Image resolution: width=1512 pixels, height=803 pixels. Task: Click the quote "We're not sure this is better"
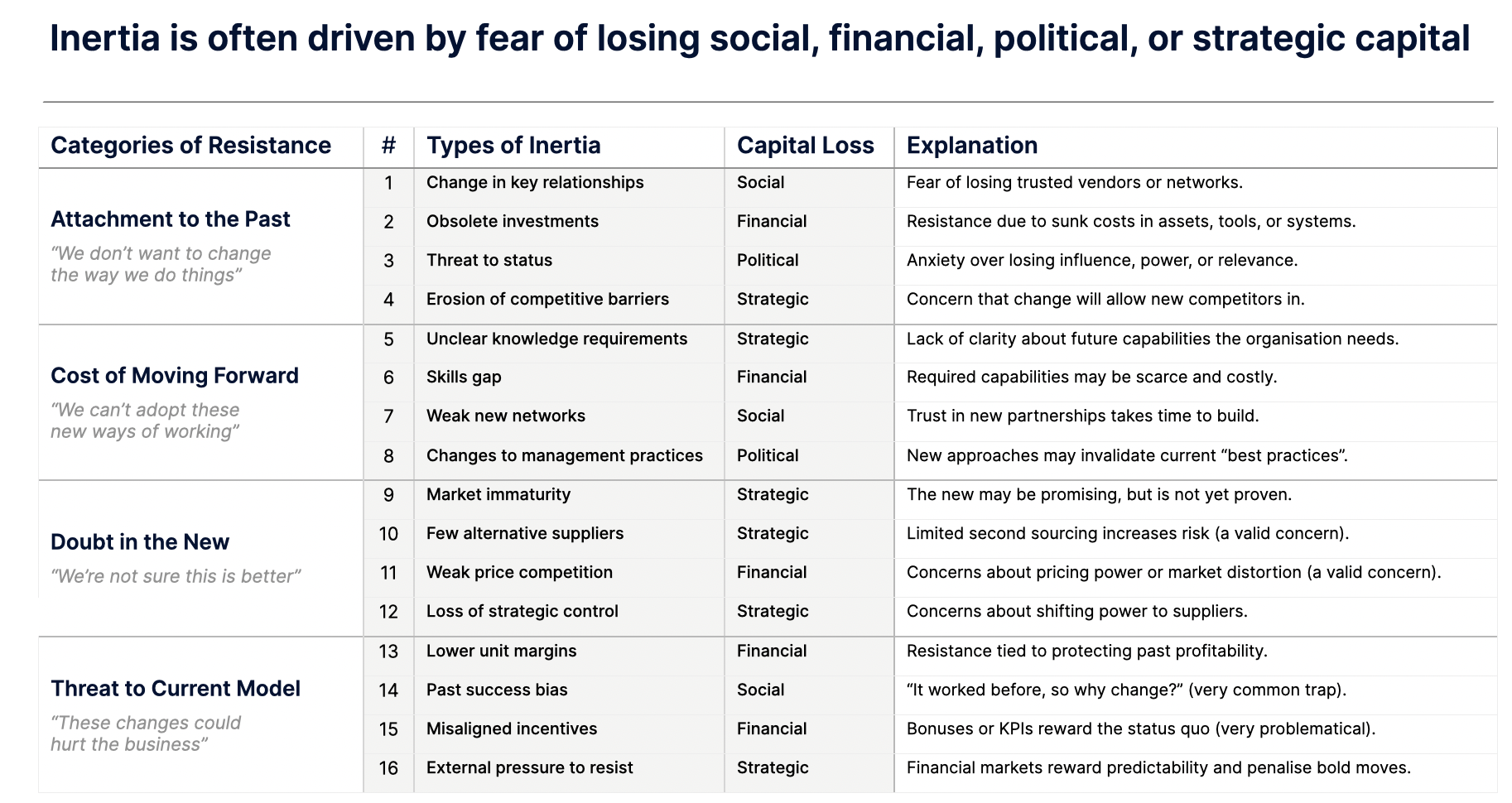pyautogui.click(x=176, y=576)
